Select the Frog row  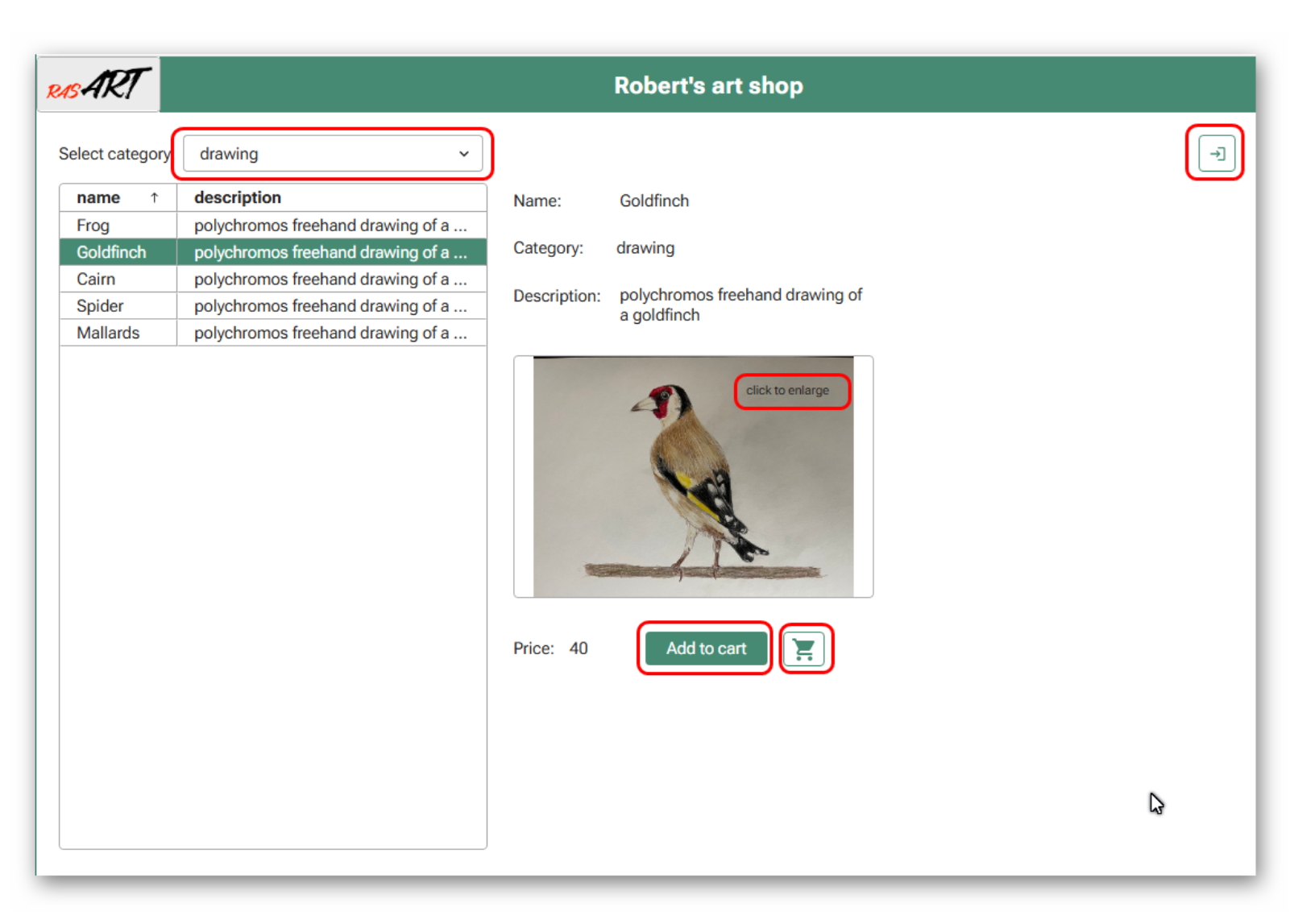pos(273,226)
